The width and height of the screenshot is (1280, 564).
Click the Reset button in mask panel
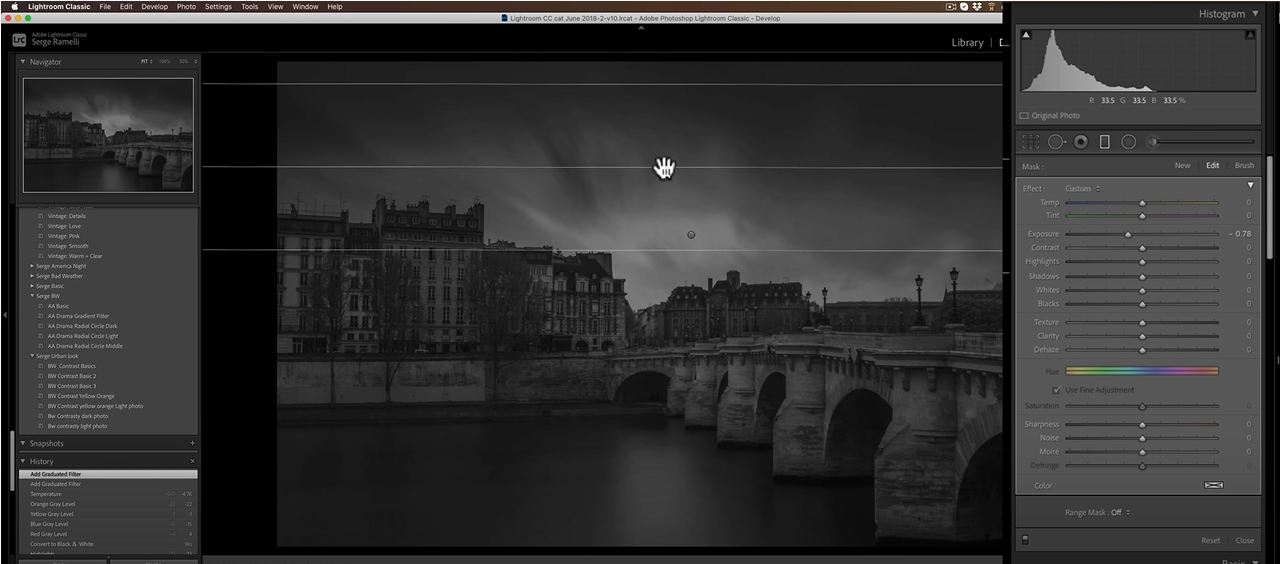tap(1210, 541)
